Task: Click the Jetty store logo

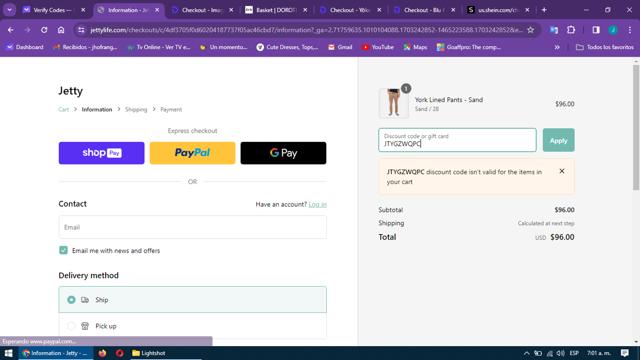Action: [x=71, y=91]
